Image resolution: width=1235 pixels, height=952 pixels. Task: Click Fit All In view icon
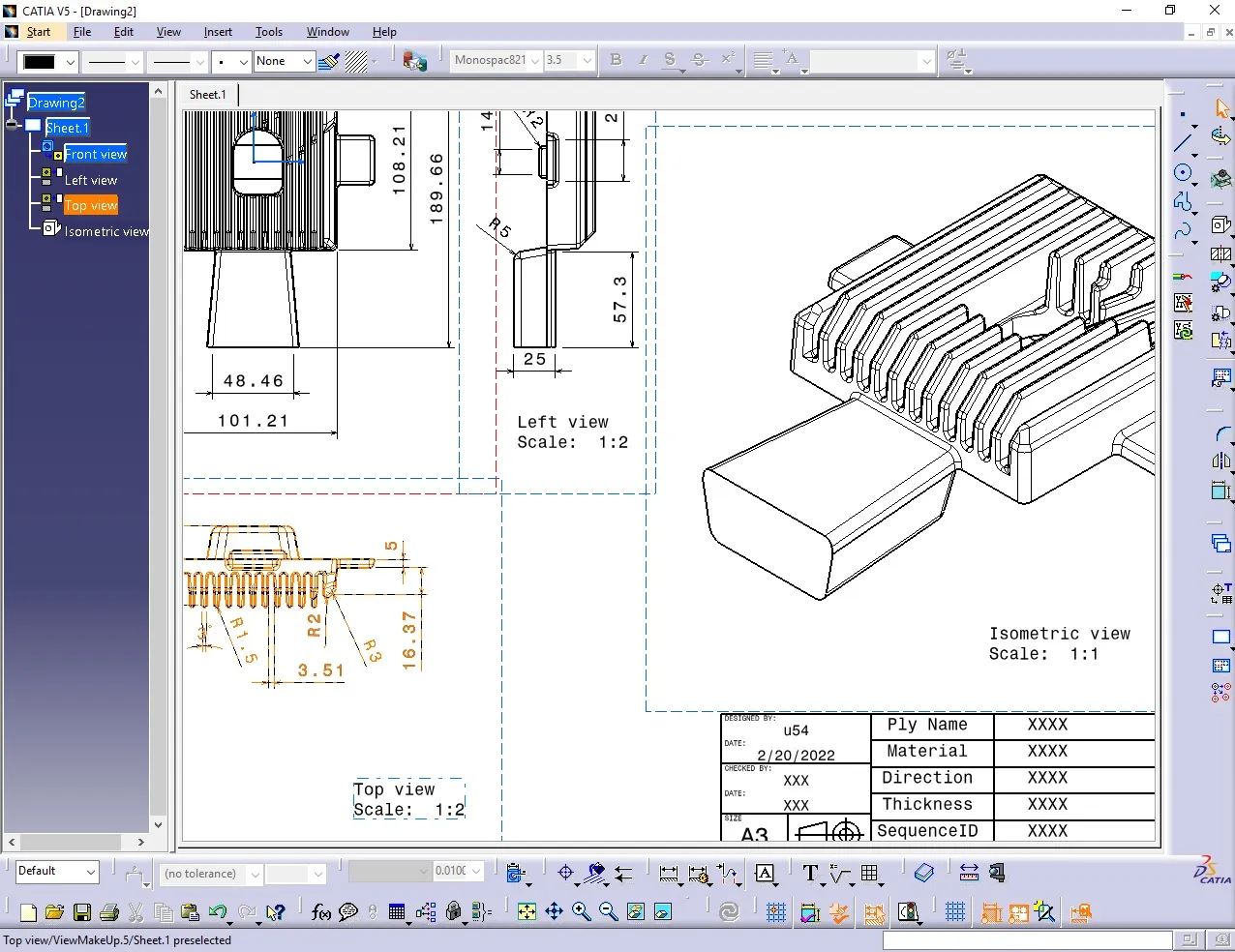527,912
